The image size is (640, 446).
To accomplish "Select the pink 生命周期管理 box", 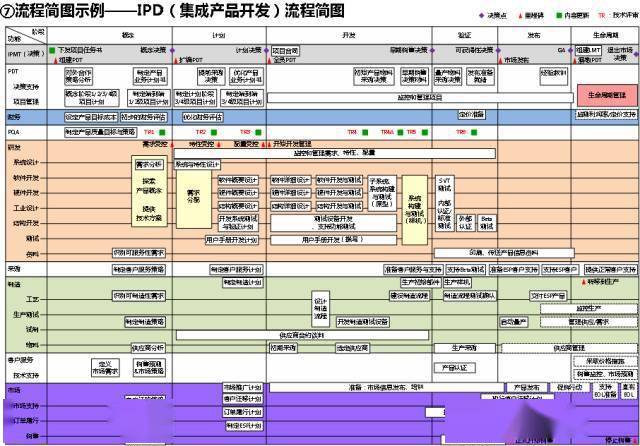I will coord(607,95).
